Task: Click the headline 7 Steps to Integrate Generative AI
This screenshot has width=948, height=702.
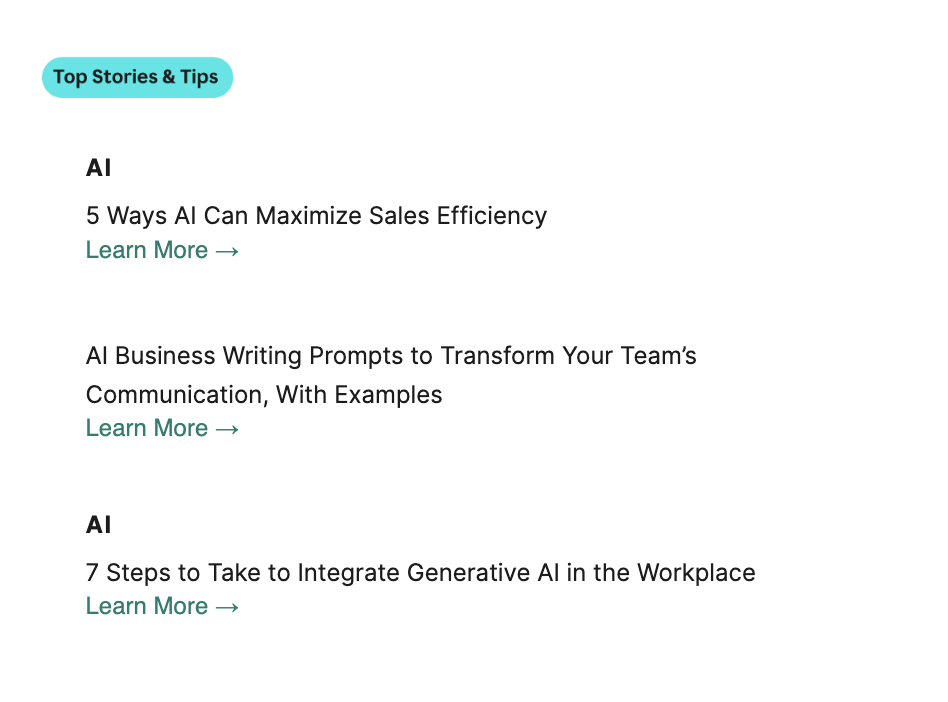Action: 421,573
